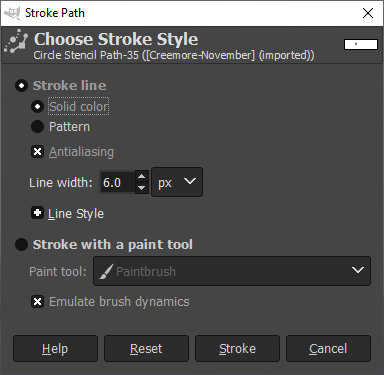The height and width of the screenshot is (375, 384).
Task: Click the Stroke button
Action: coord(237,349)
